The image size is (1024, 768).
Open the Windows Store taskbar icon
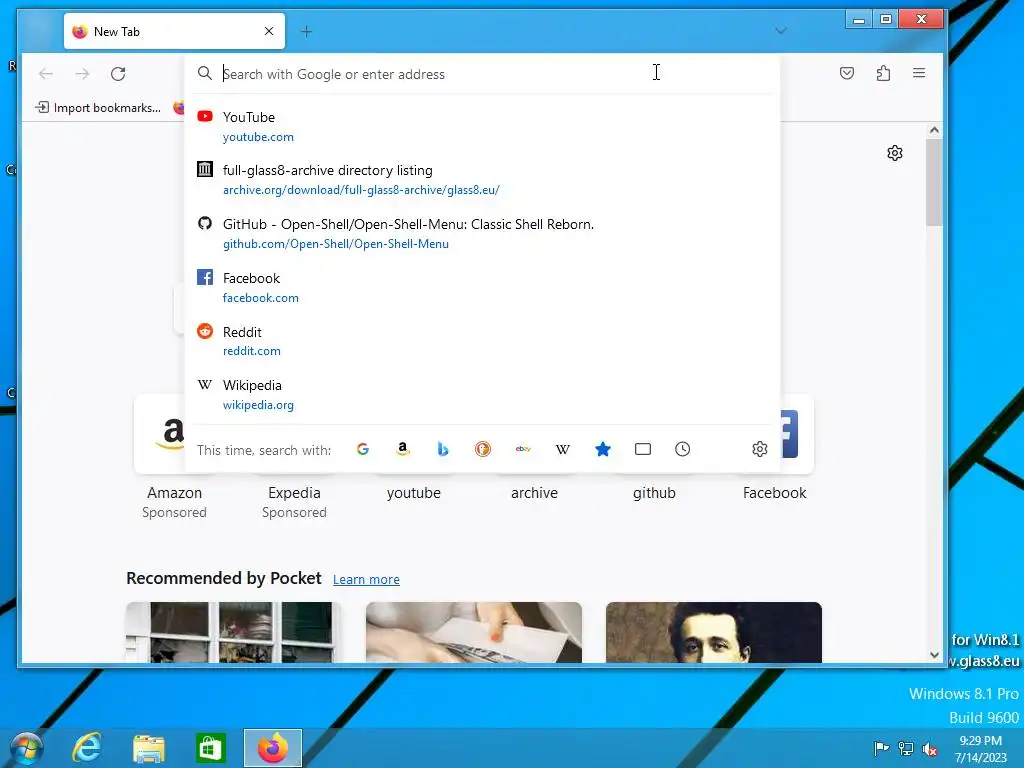[210, 748]
